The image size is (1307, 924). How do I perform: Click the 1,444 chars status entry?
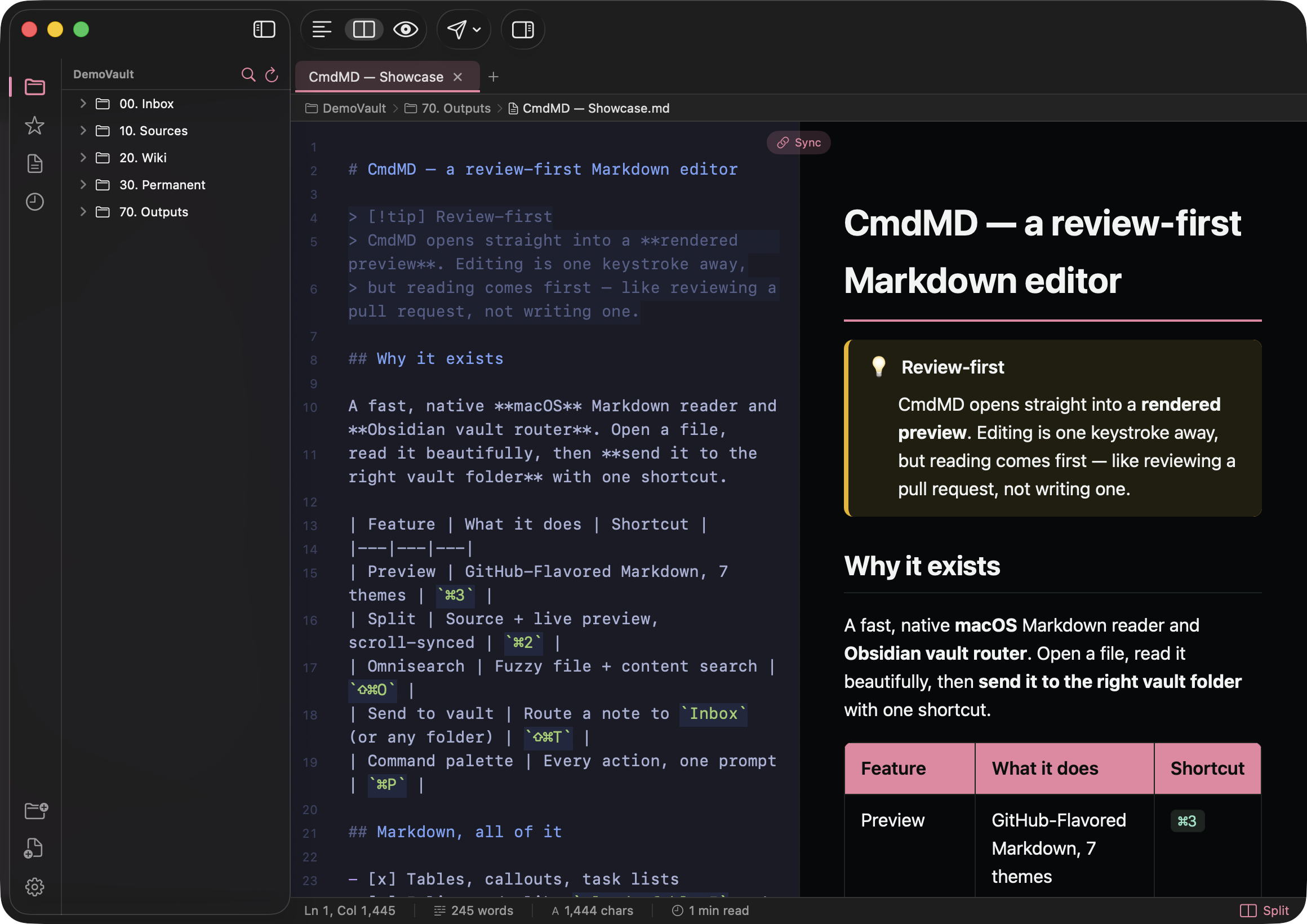click(592, 910)
